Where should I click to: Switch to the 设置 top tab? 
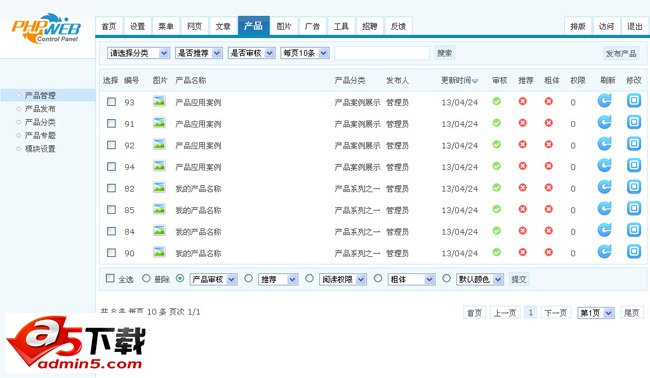[x=138, y=26]
